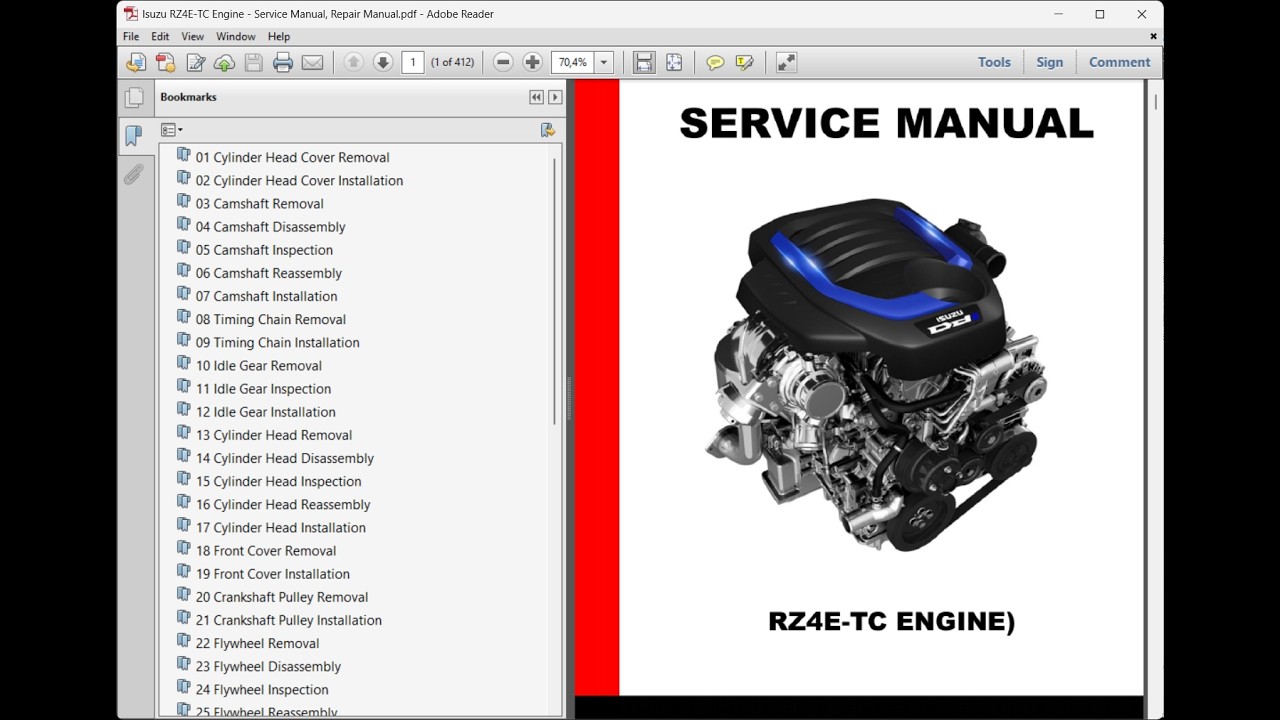This screenshot has height=720, width=1280.
Task: Open the Tools pane
Action: point(994,62)
